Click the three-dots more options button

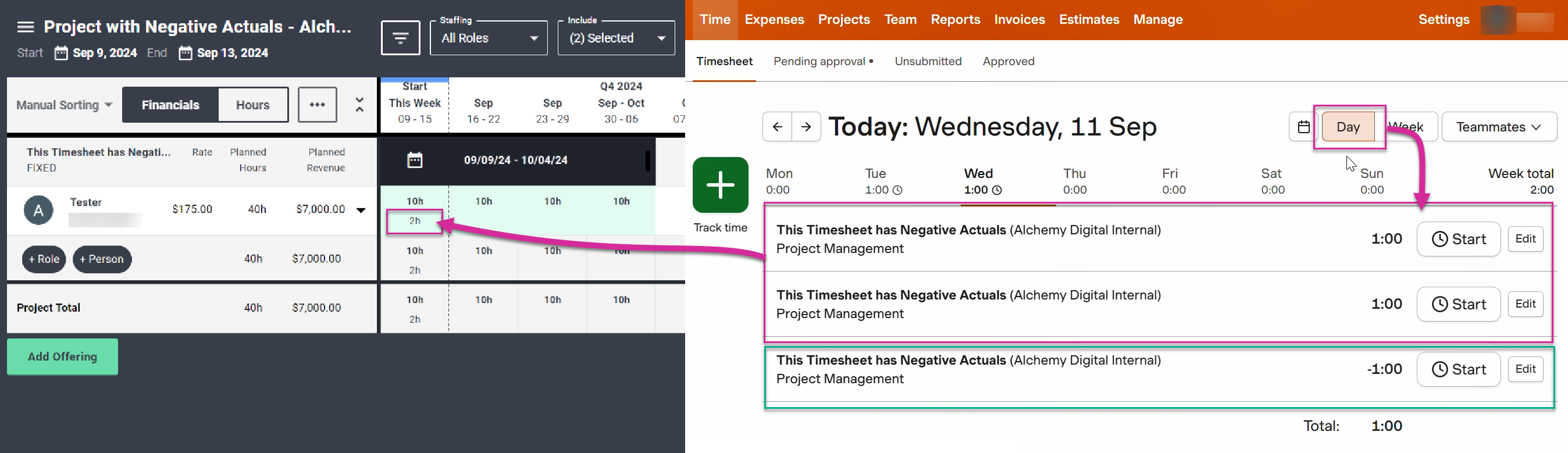(x=317, y=105)
